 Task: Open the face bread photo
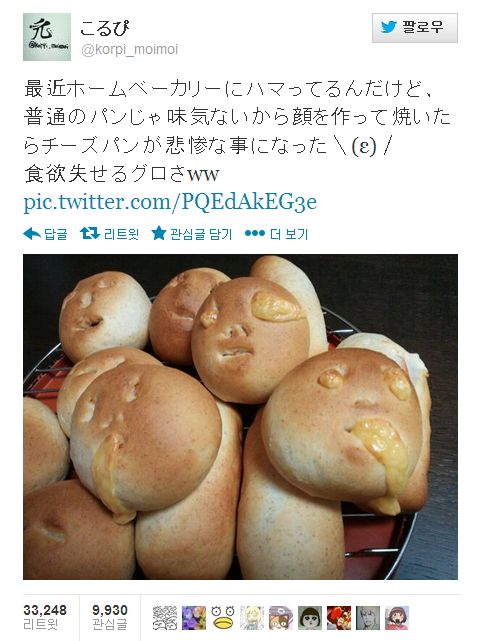240,417
